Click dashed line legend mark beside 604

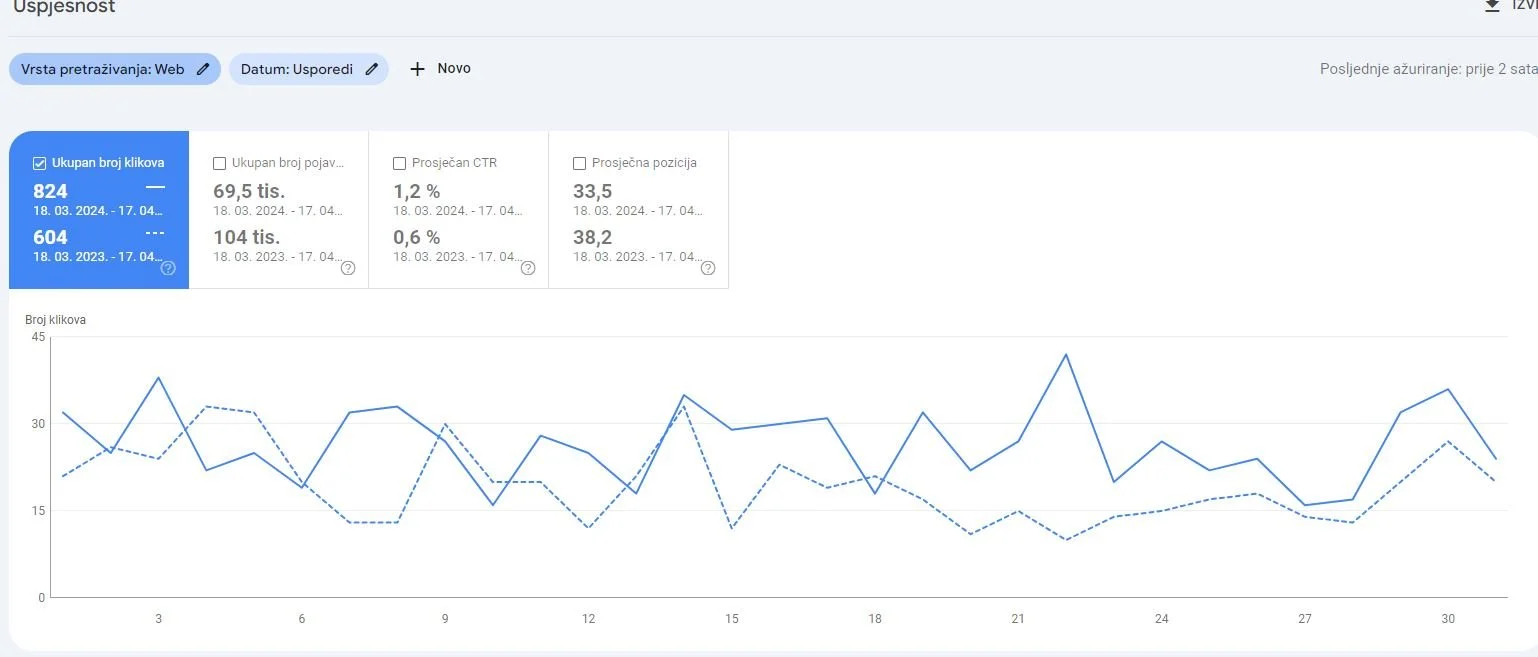pyautogui.click(x=155, y=233)
